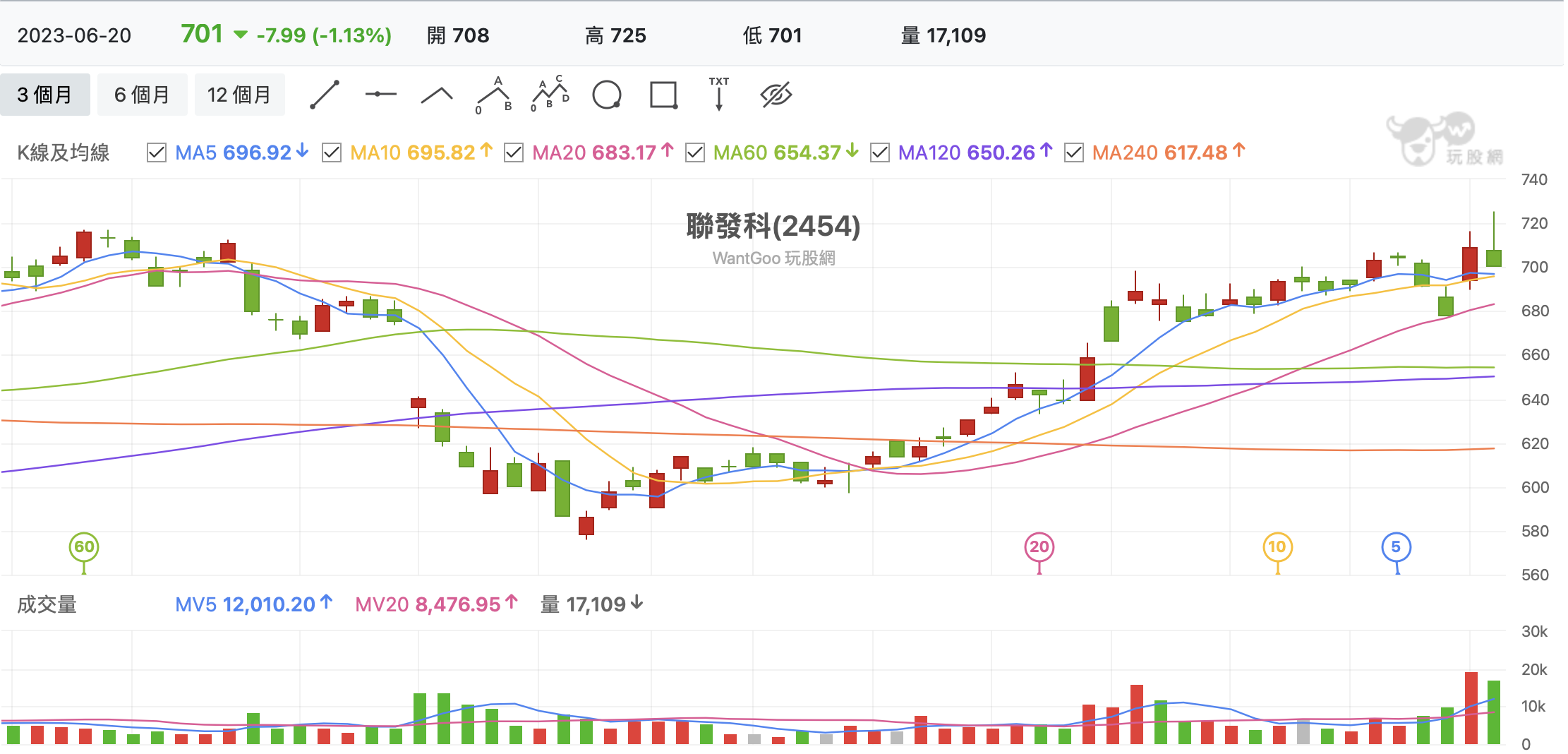Select the 0-A-B wave pattern tool
The height and width of the screenshot is (754, 1568).
[x=494, y=95]
